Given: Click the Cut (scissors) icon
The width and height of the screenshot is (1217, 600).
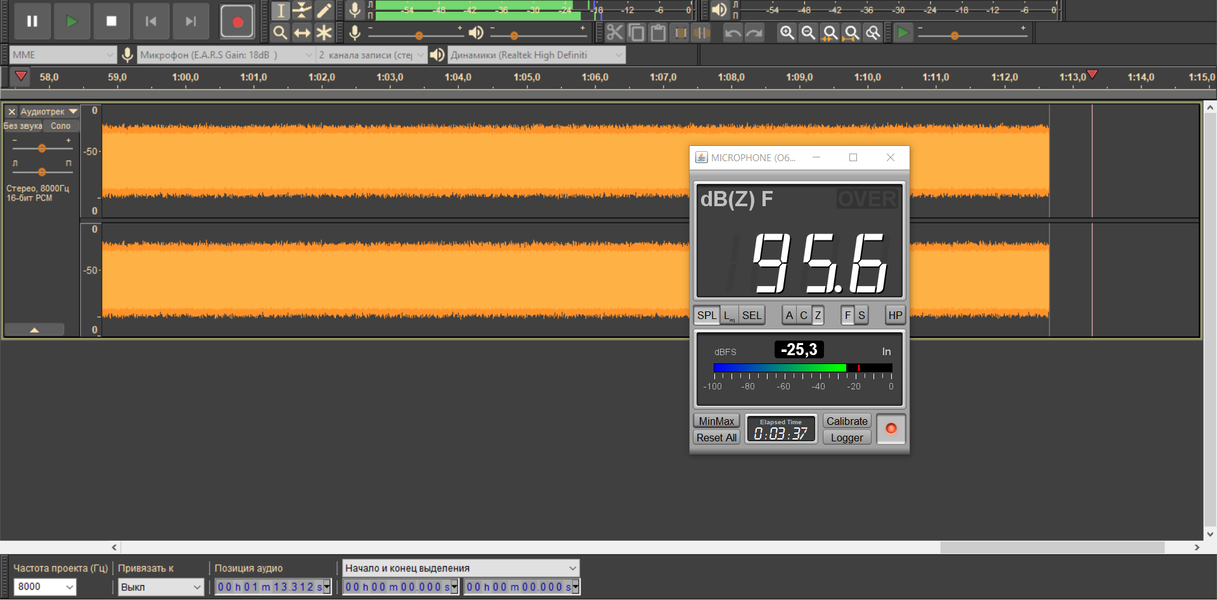Looking at the screenshot, I should (x=614, y=33).
